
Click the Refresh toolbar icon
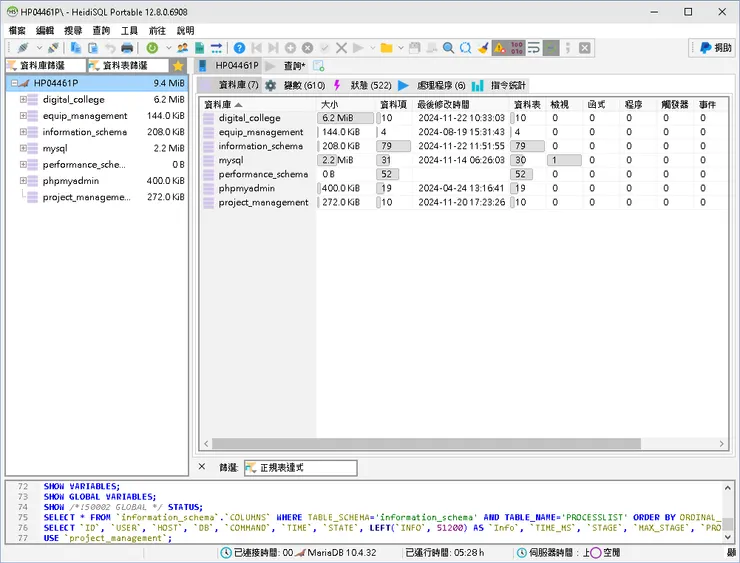tap(152, 48)
